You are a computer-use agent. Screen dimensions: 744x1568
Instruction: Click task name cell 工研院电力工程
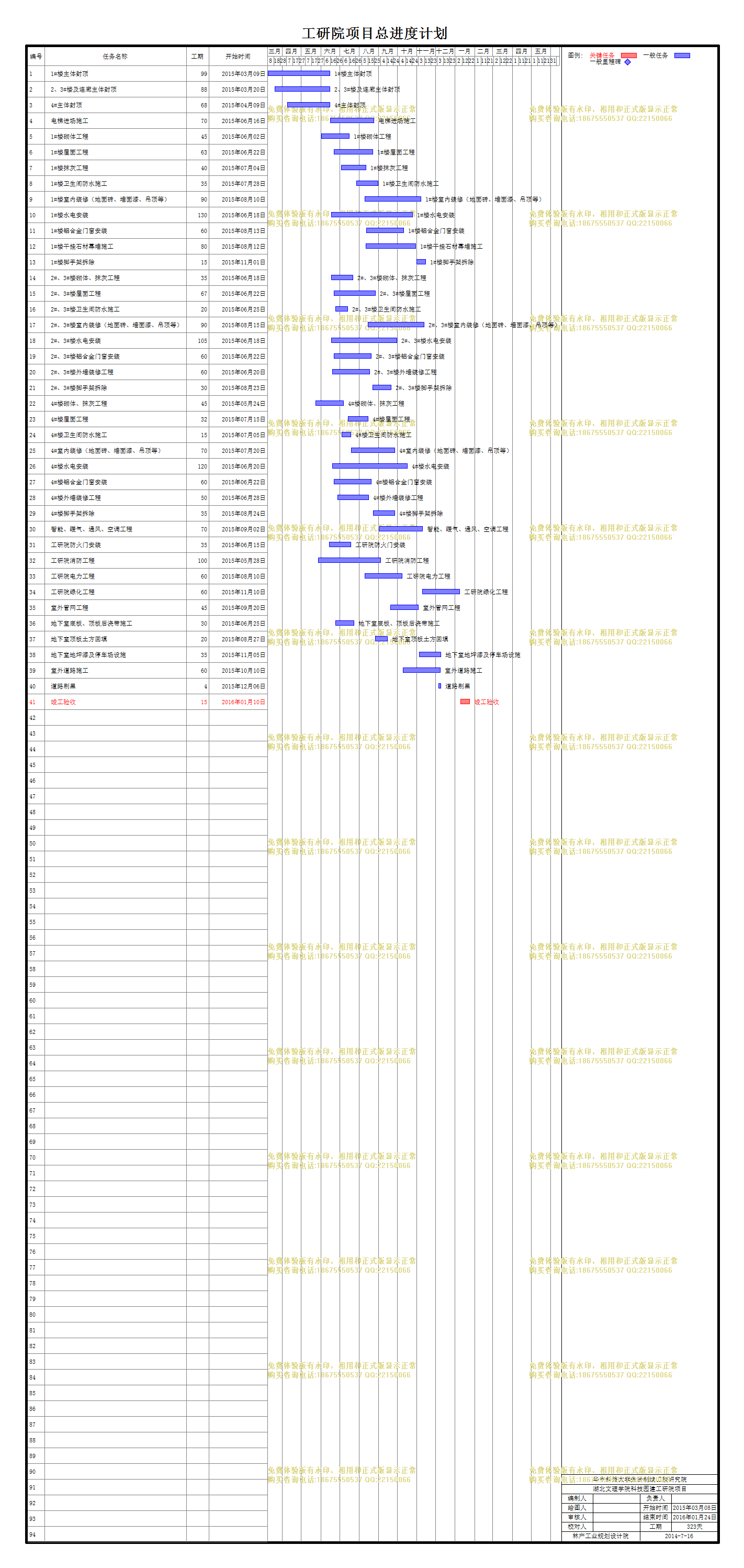(115, 576)
